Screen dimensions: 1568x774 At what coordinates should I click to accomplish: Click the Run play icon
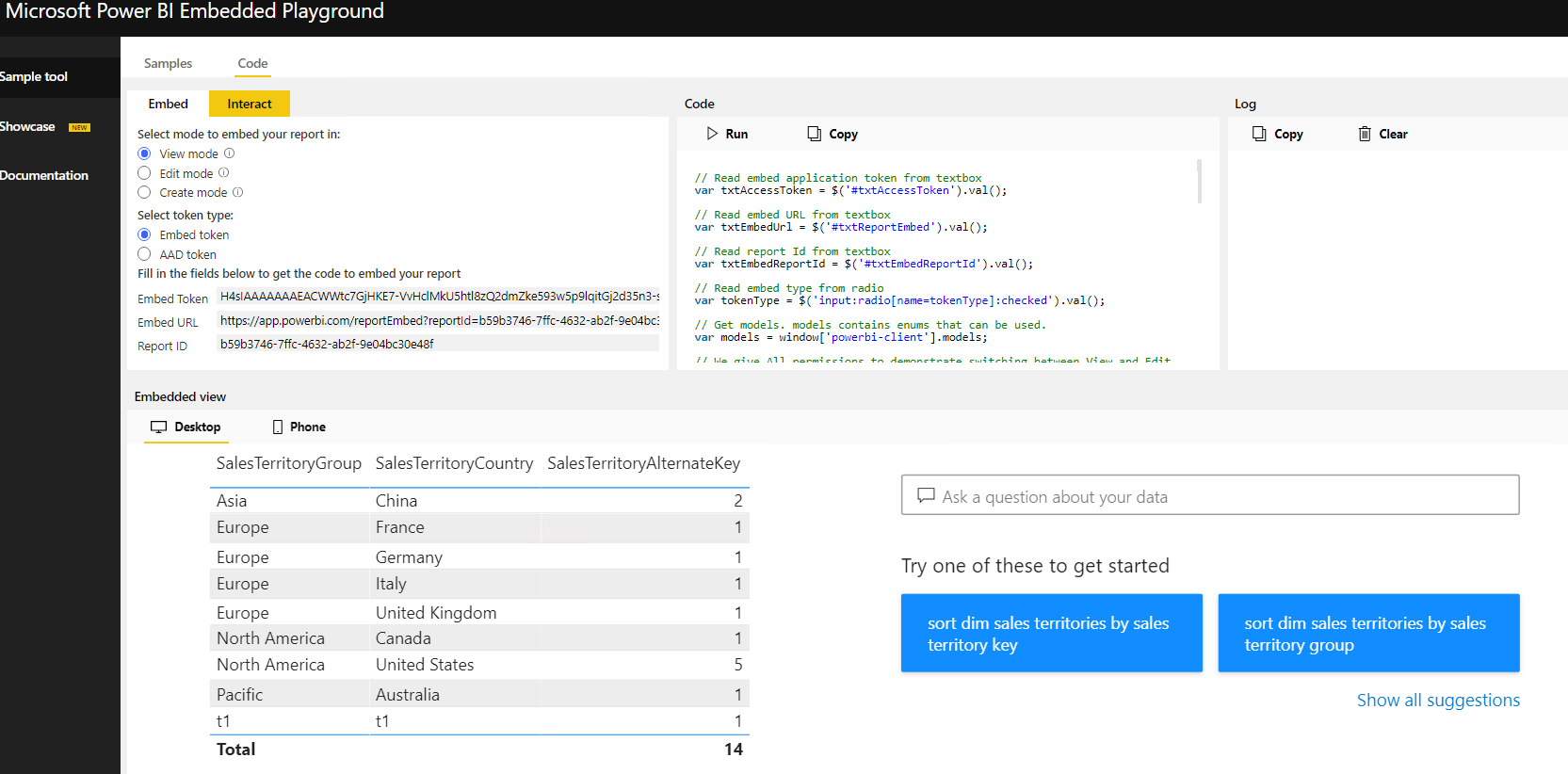click(712, 134)
